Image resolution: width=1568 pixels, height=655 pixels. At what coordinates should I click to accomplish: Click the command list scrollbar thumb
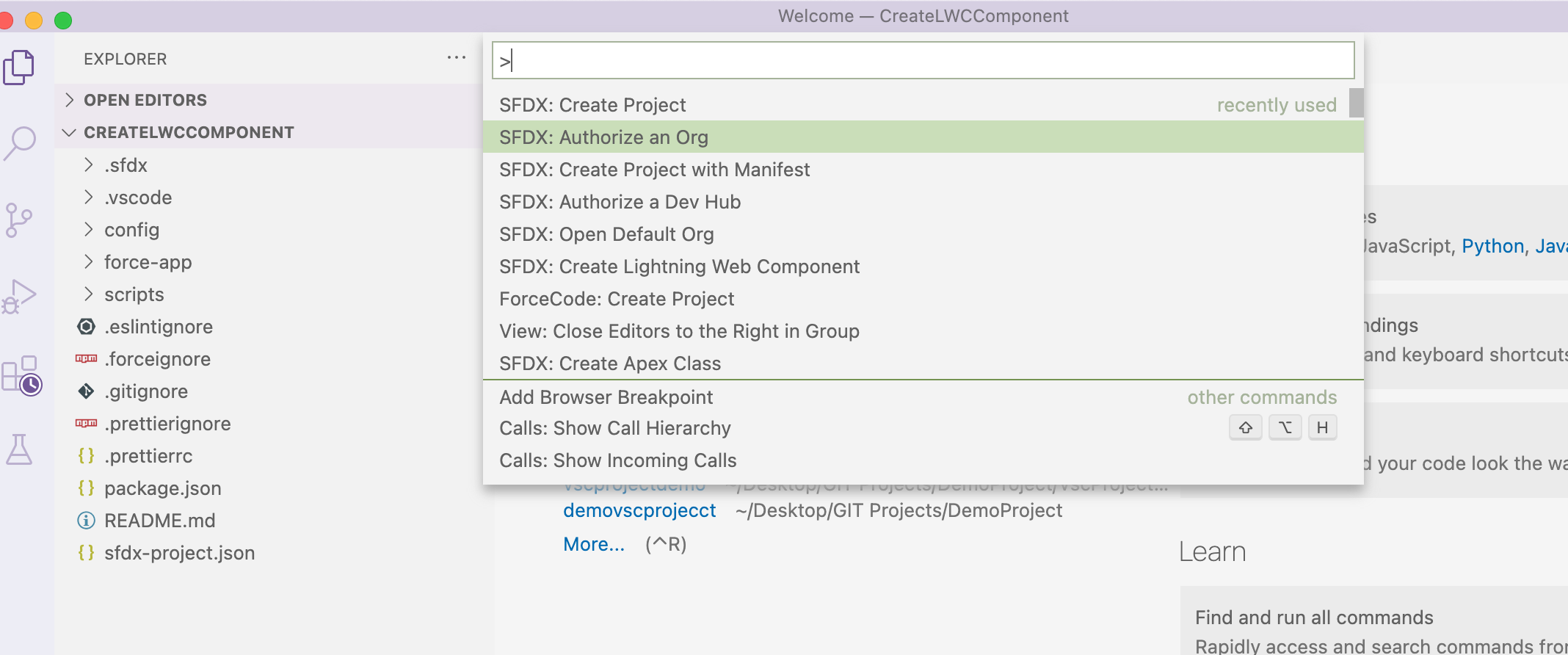point(1356,104)
